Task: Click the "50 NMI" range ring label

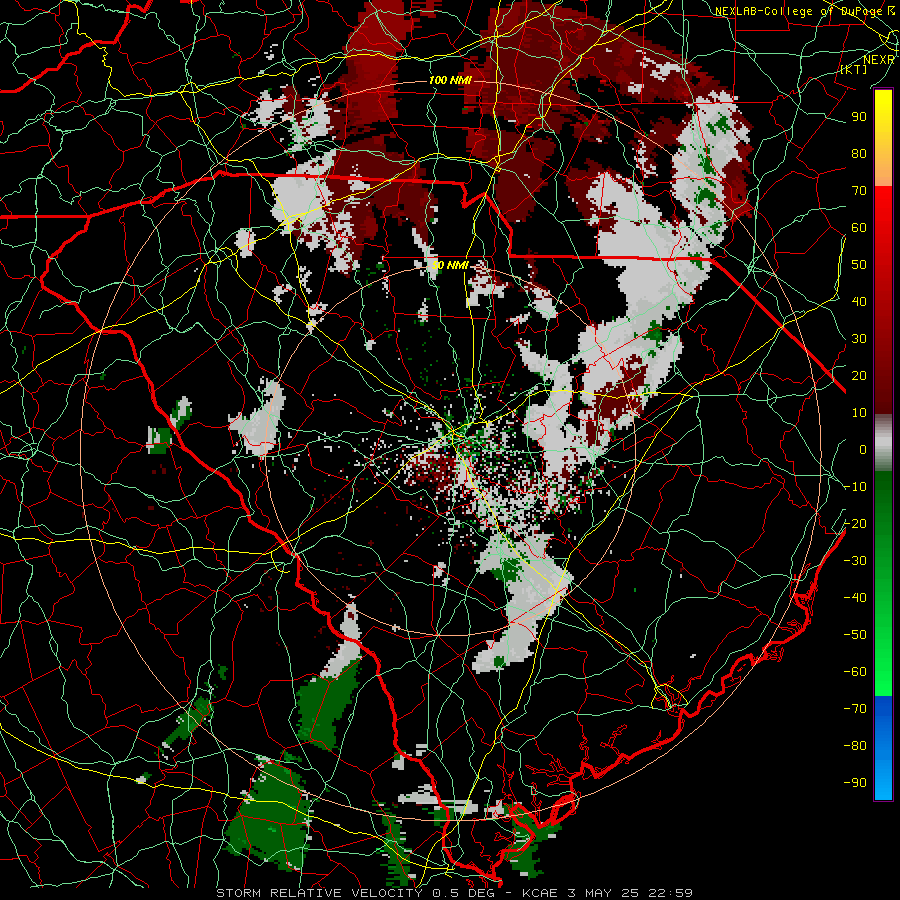Action: pos(450,265)
